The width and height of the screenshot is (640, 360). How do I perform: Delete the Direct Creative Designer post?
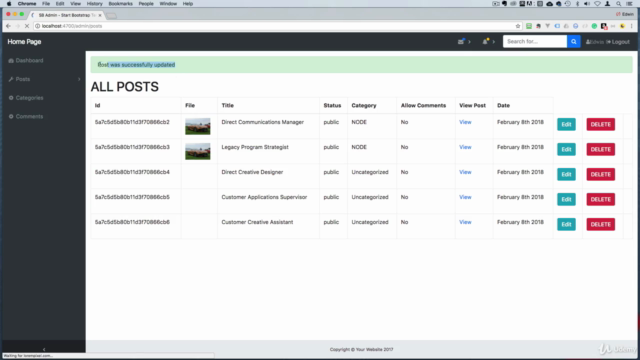(x=600, y=174)
